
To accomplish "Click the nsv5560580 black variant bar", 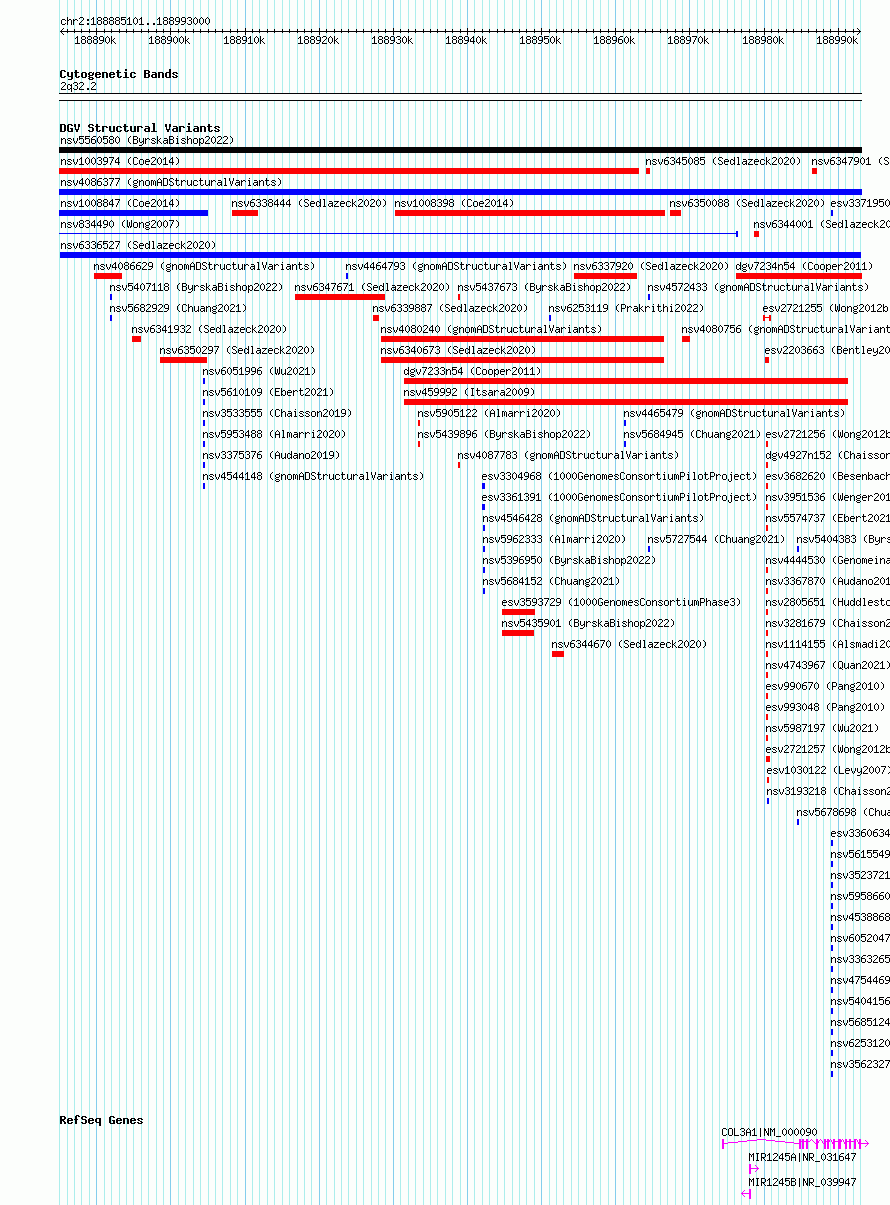I will (x=460, y=150).
